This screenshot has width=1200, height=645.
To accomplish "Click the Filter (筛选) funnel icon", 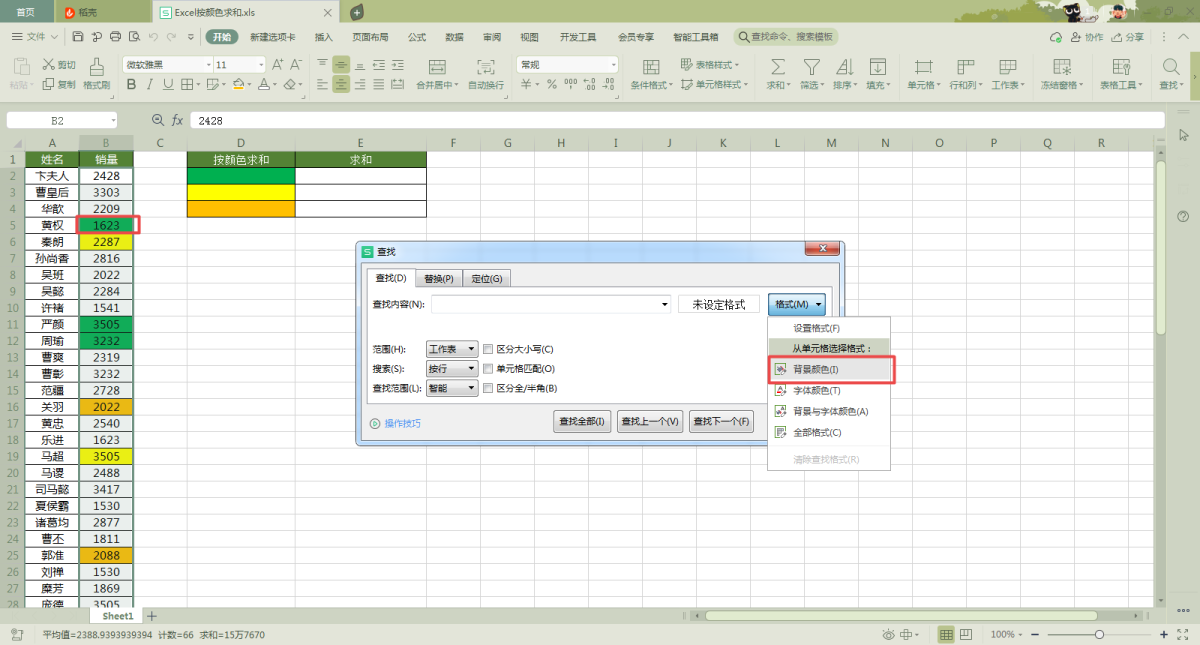I will (811, 67).
